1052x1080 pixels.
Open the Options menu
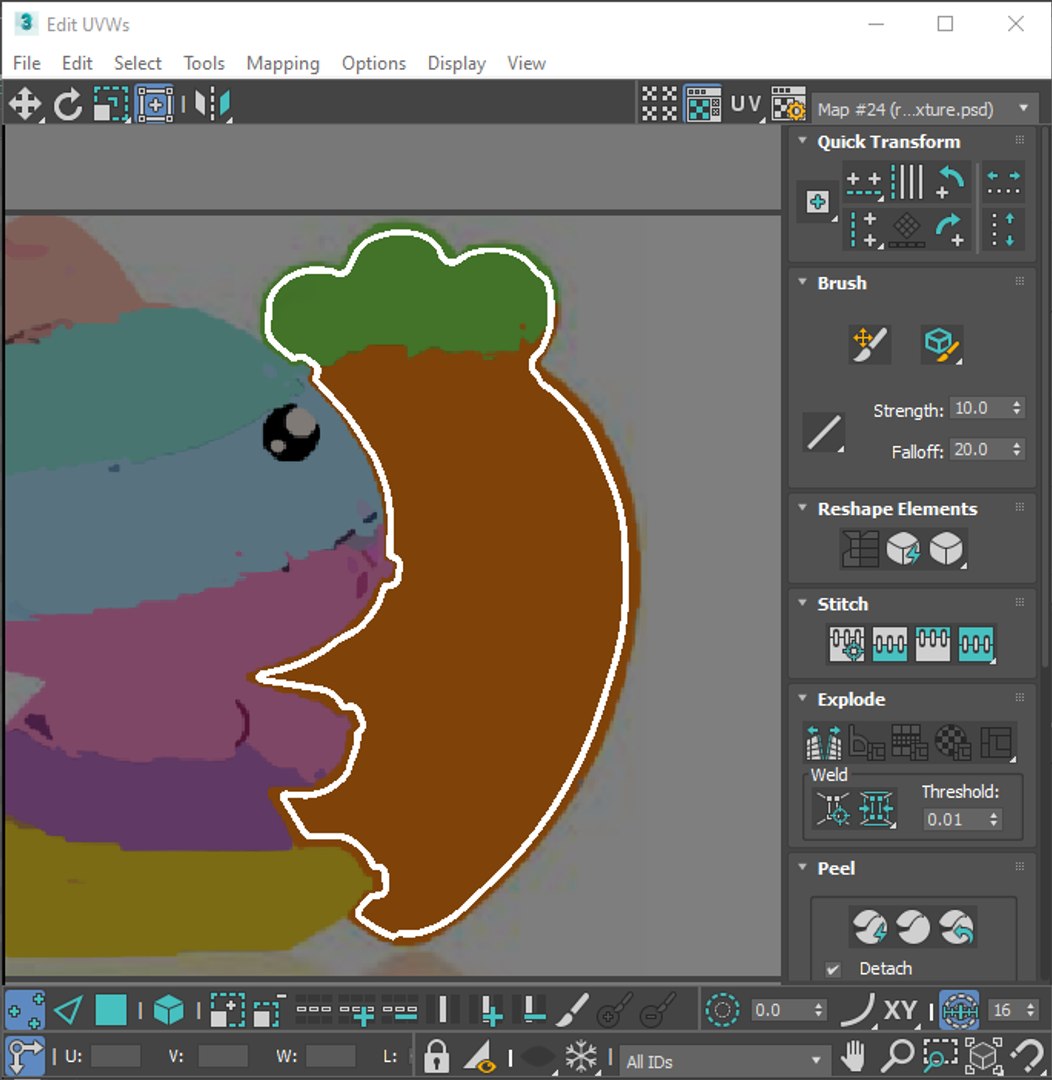click(x=374, y=63)
